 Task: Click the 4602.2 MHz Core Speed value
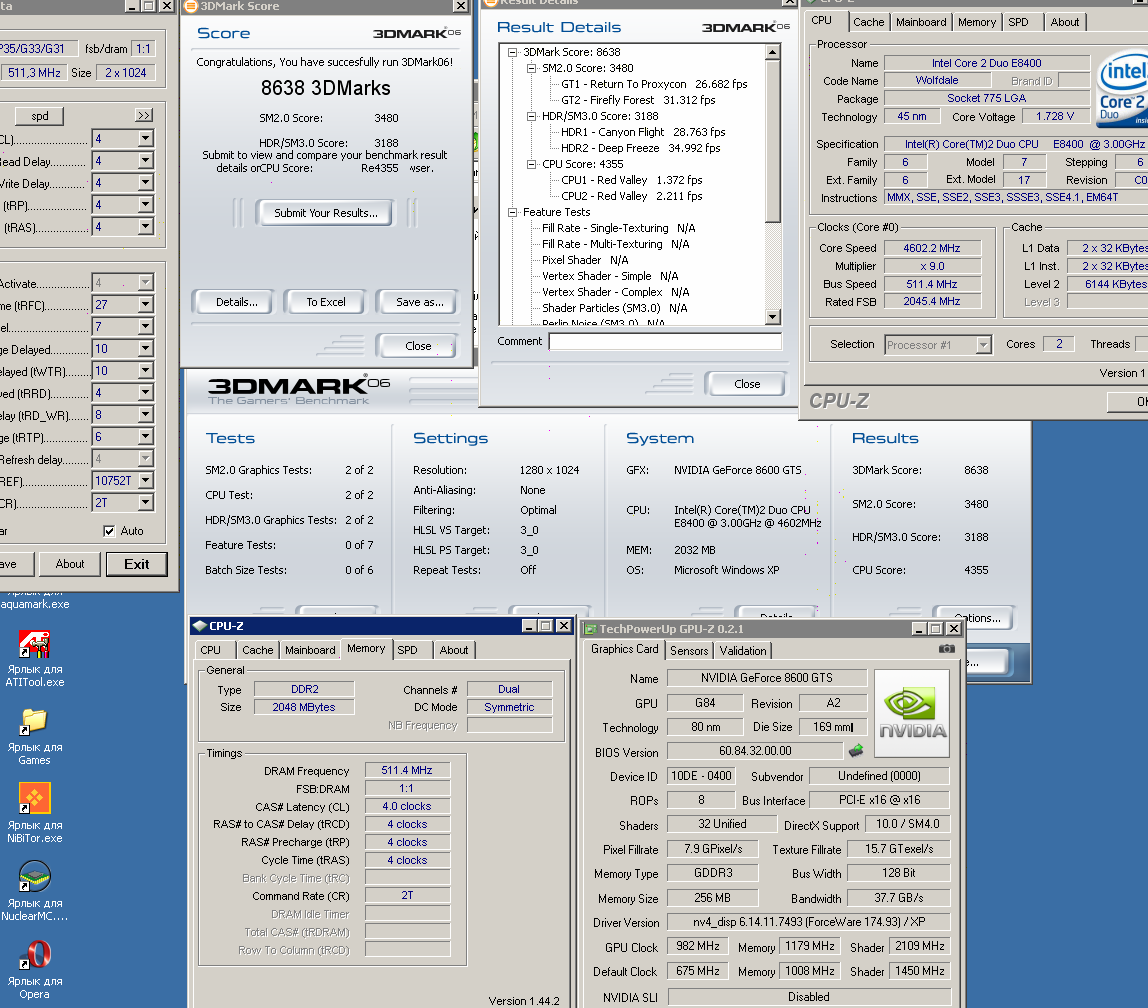point(931,248)
